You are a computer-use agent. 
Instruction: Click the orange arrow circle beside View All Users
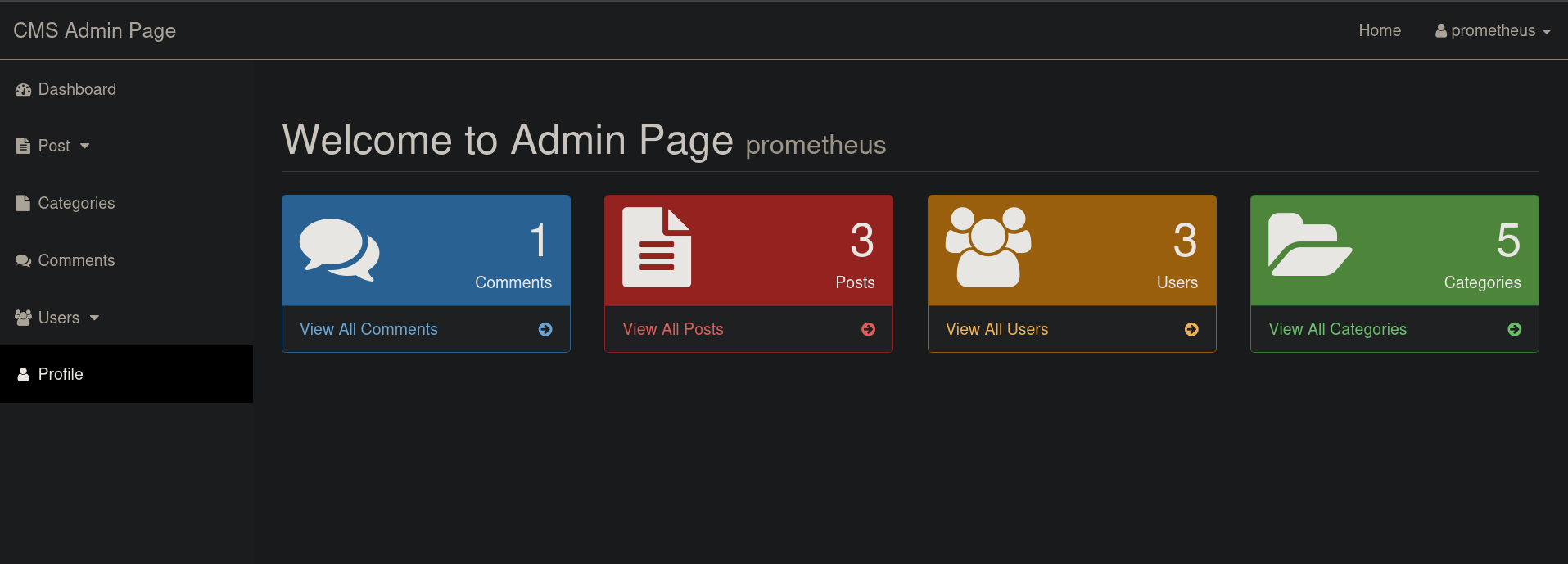pos(1191,329)
